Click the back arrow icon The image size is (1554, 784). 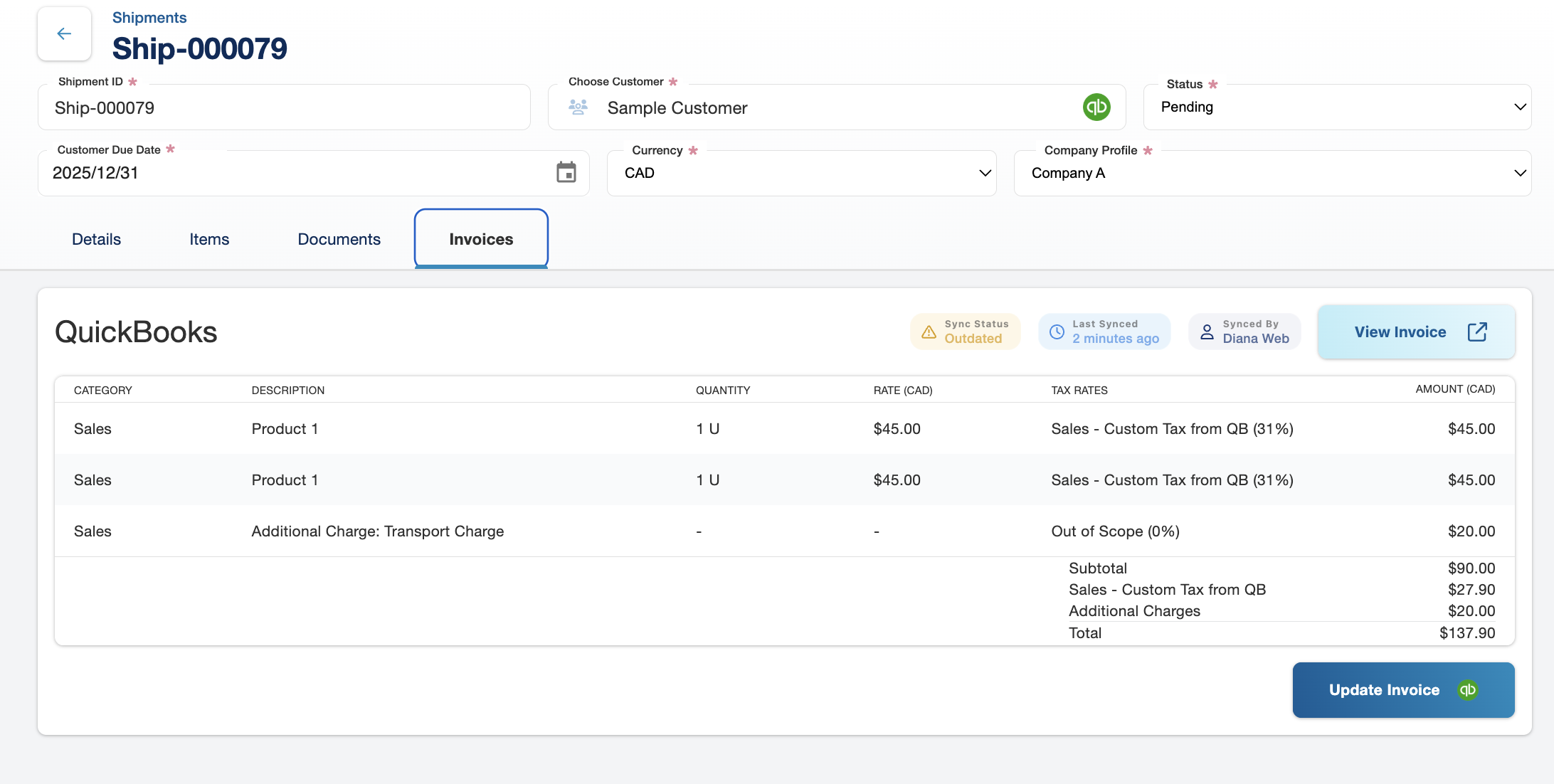click(x=64, y=33)
